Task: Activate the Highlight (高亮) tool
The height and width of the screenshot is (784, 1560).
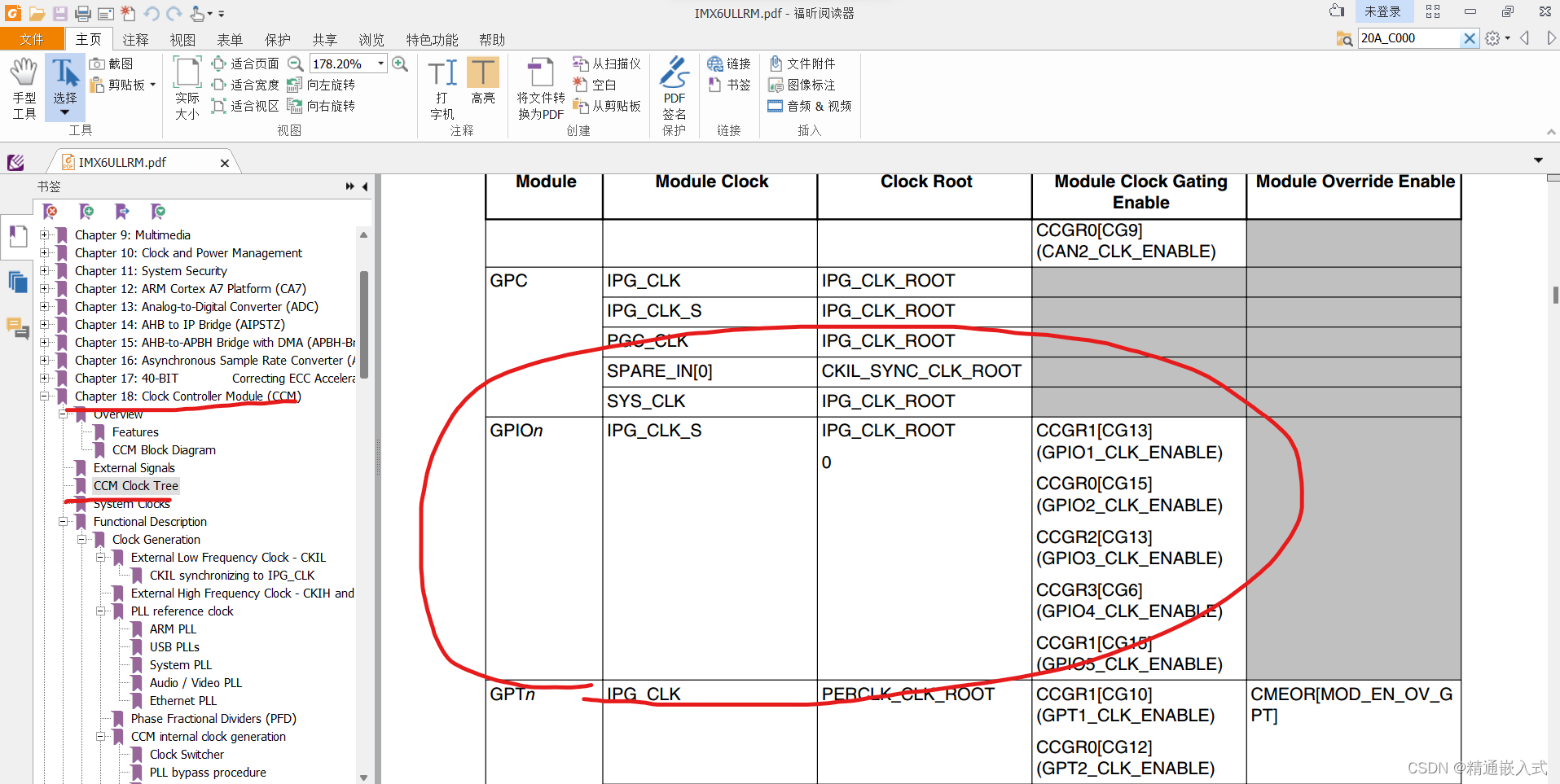Action: (483, 81)
